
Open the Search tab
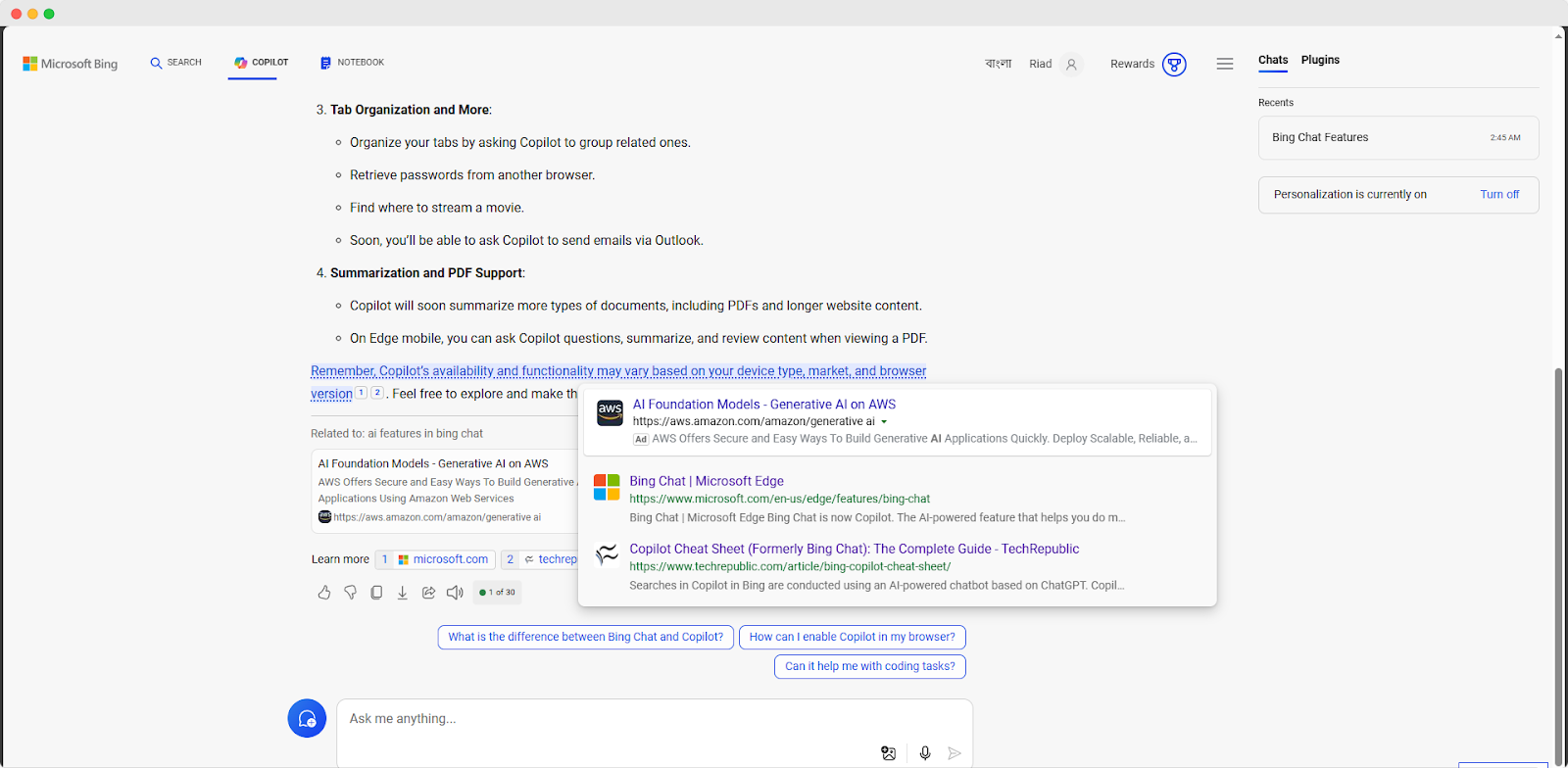pyautogui.click(x=175, y=63)
